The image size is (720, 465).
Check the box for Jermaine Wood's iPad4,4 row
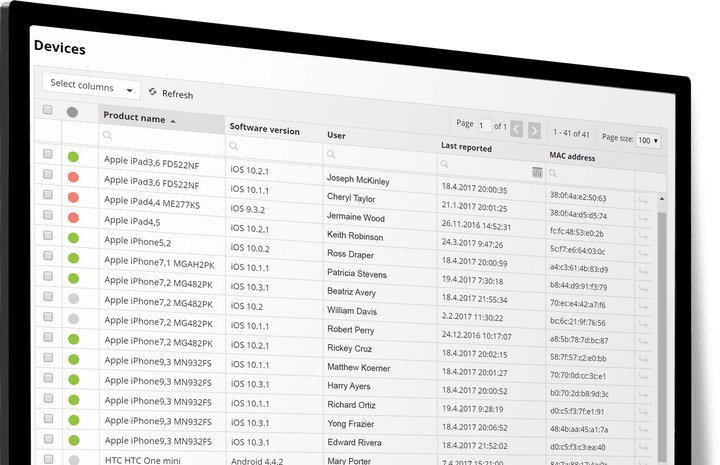48,195
